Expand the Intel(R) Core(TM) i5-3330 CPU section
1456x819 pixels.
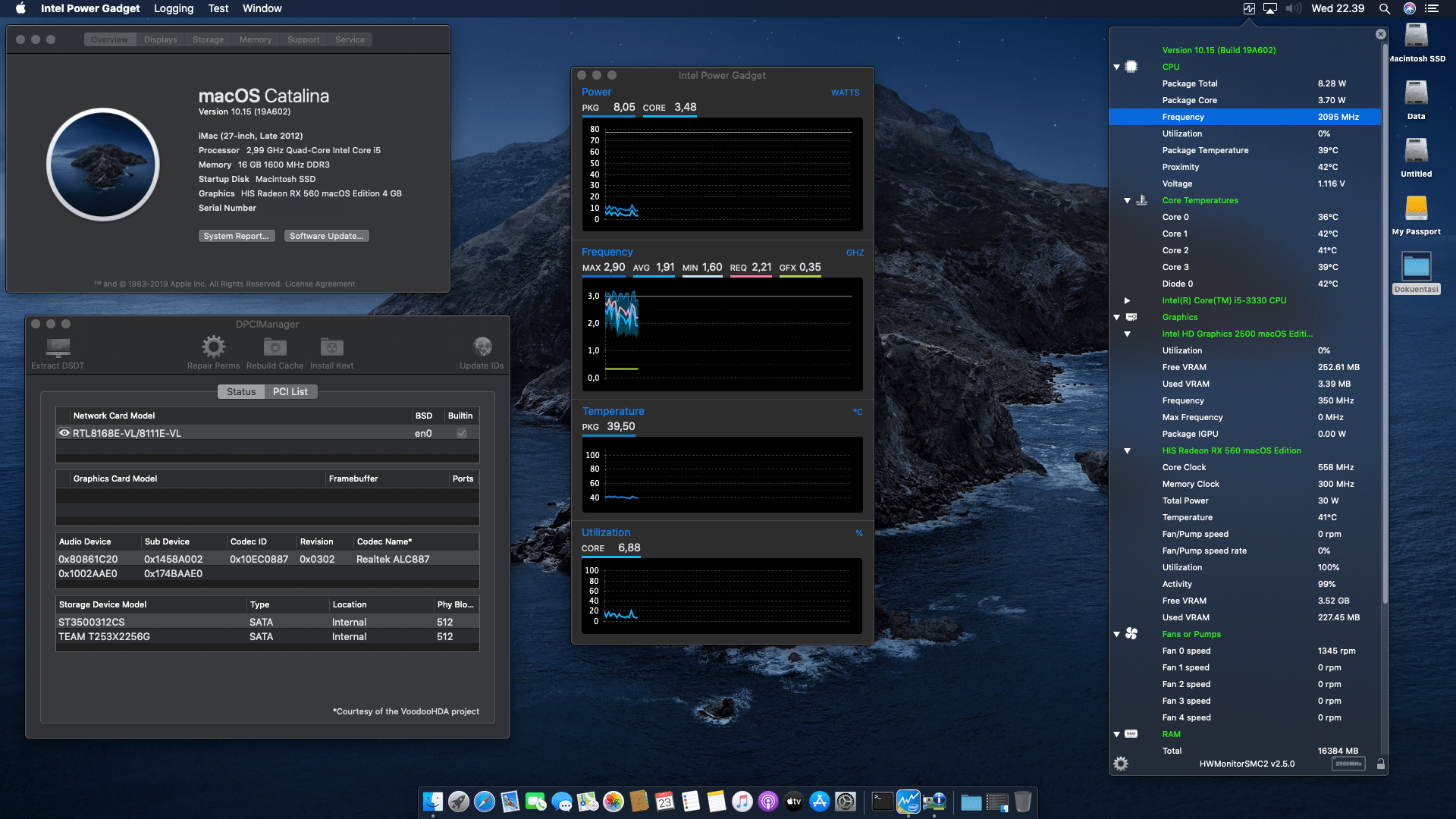(x=1128, y=300)
